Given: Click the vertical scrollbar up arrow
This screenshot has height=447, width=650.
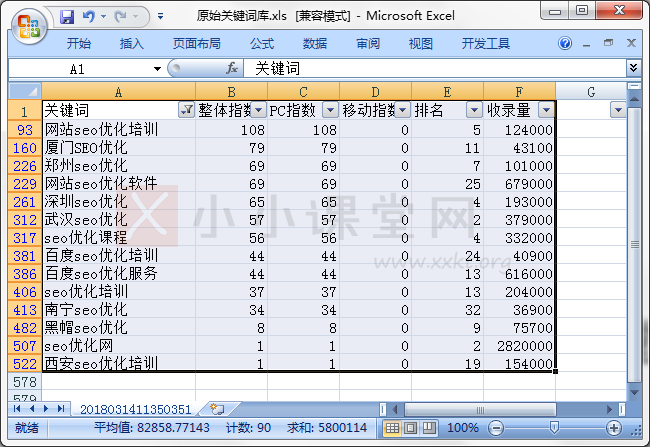Looking at the screenshot, I should 634,99.
